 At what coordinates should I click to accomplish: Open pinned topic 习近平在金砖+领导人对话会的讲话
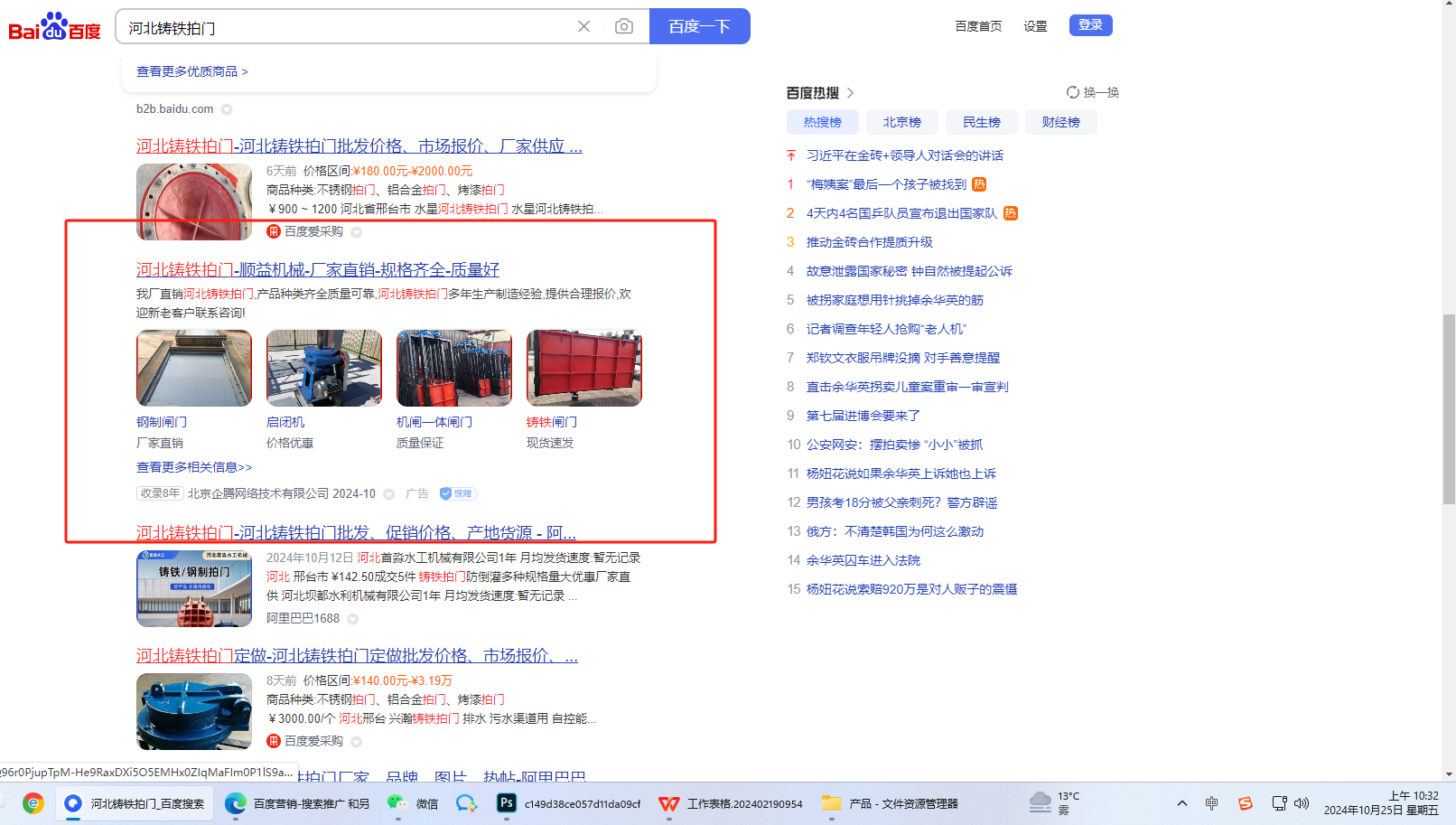(x=905, y=155)
